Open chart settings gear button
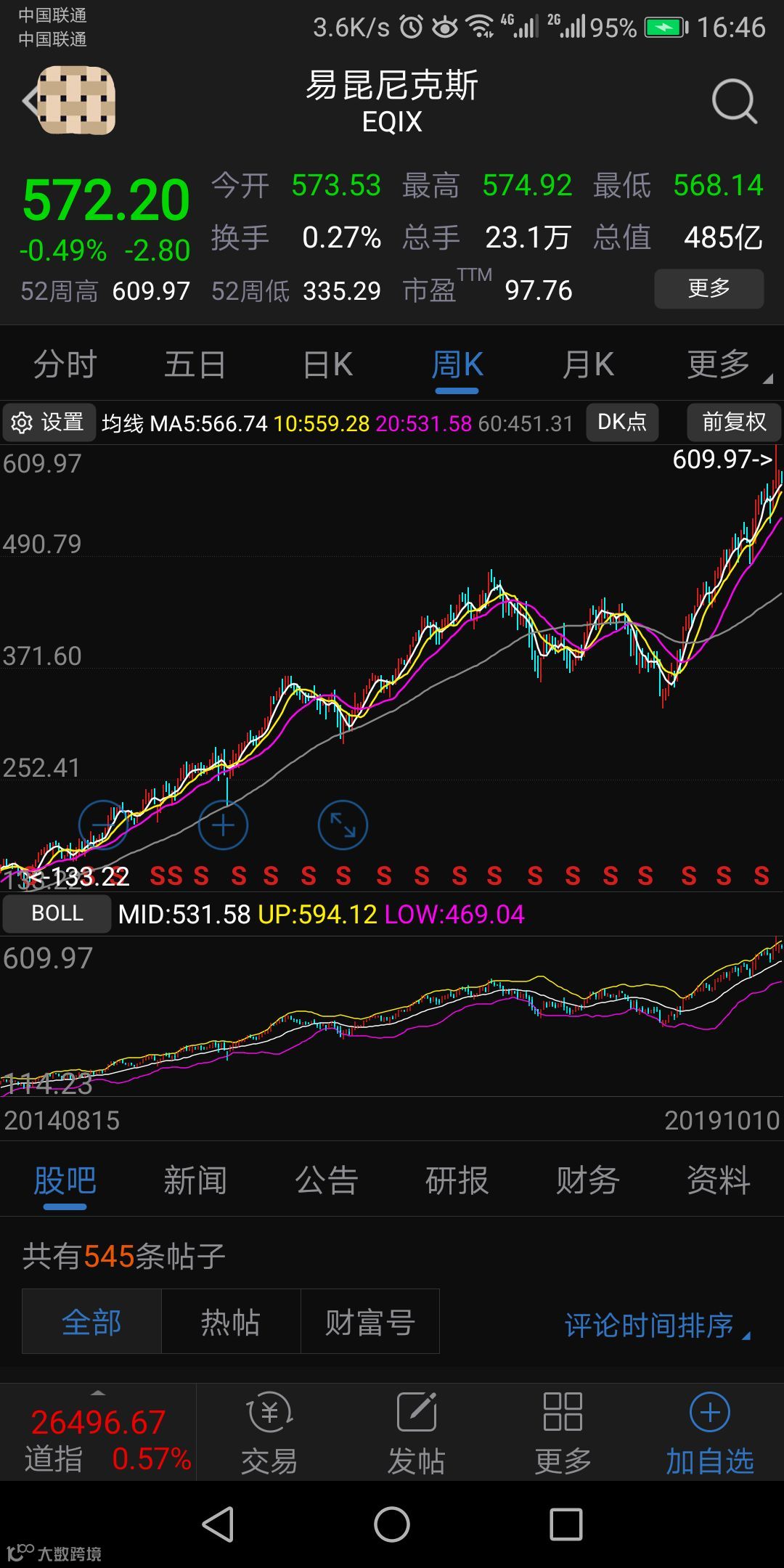Viewport: 784px width, 1568px height. click(49, 422)
